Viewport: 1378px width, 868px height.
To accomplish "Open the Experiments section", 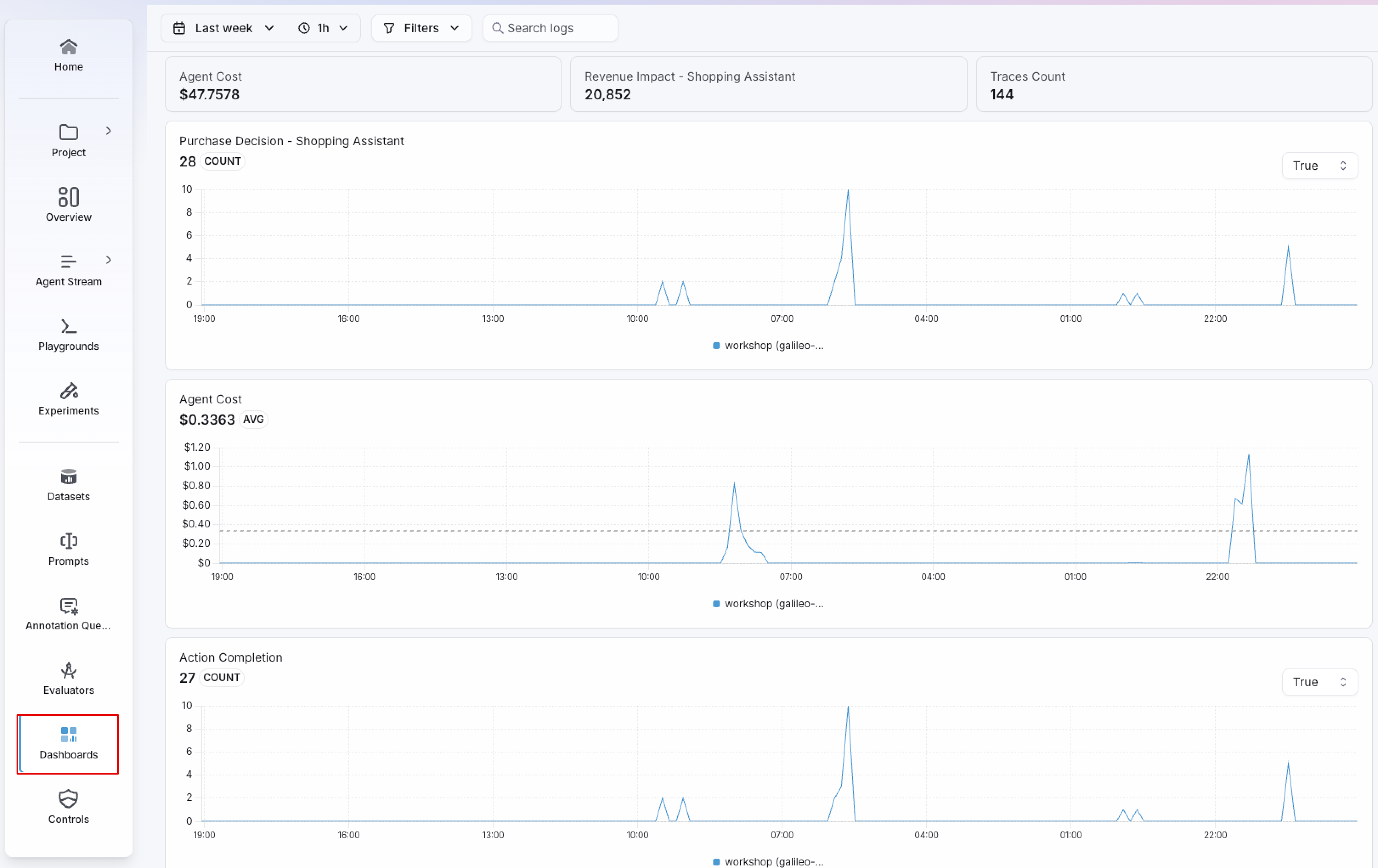I will tap(69, 399).
